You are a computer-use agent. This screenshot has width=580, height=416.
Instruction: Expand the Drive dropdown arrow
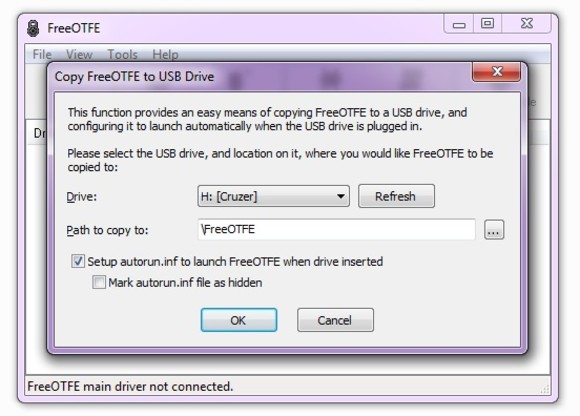pos(341,196)
